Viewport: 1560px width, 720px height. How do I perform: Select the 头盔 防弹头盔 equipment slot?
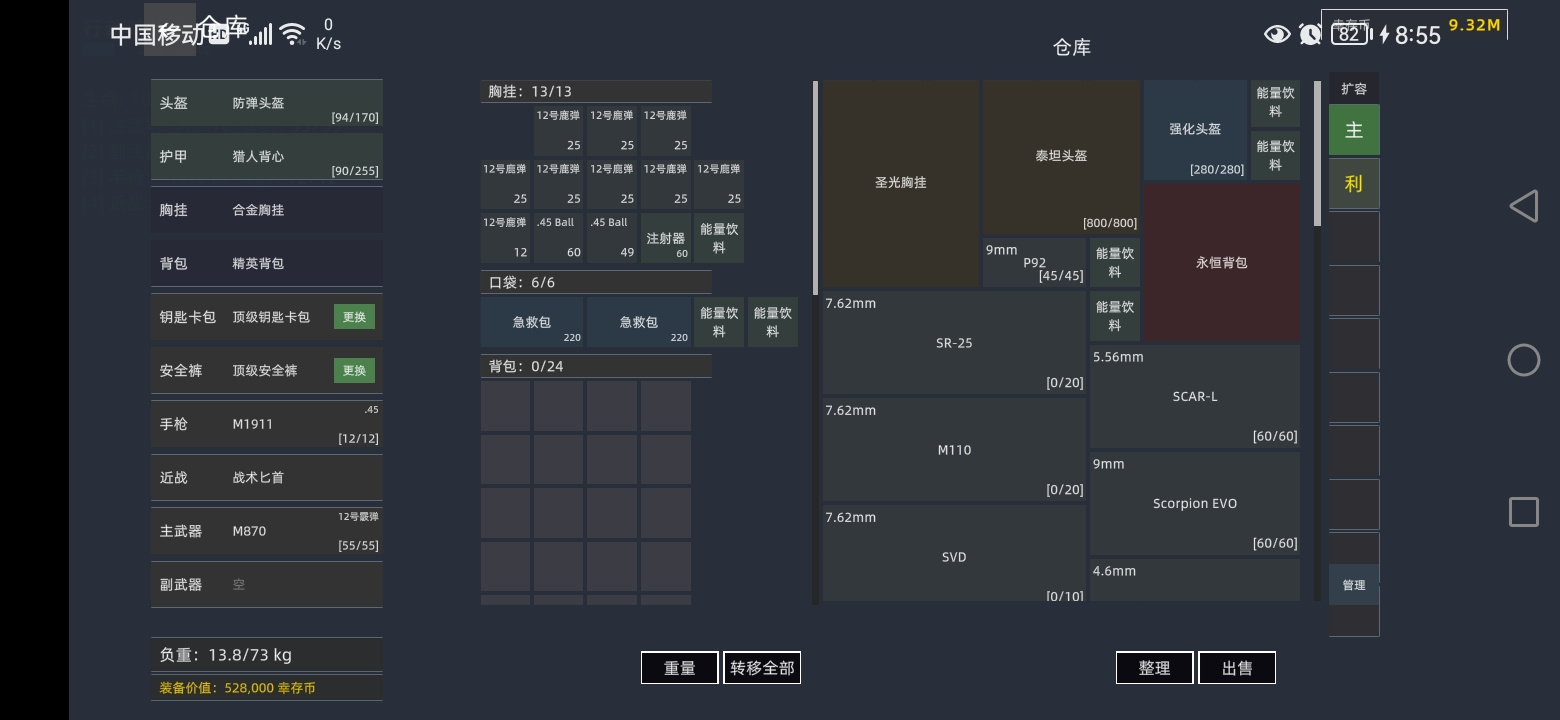(267, 103)
